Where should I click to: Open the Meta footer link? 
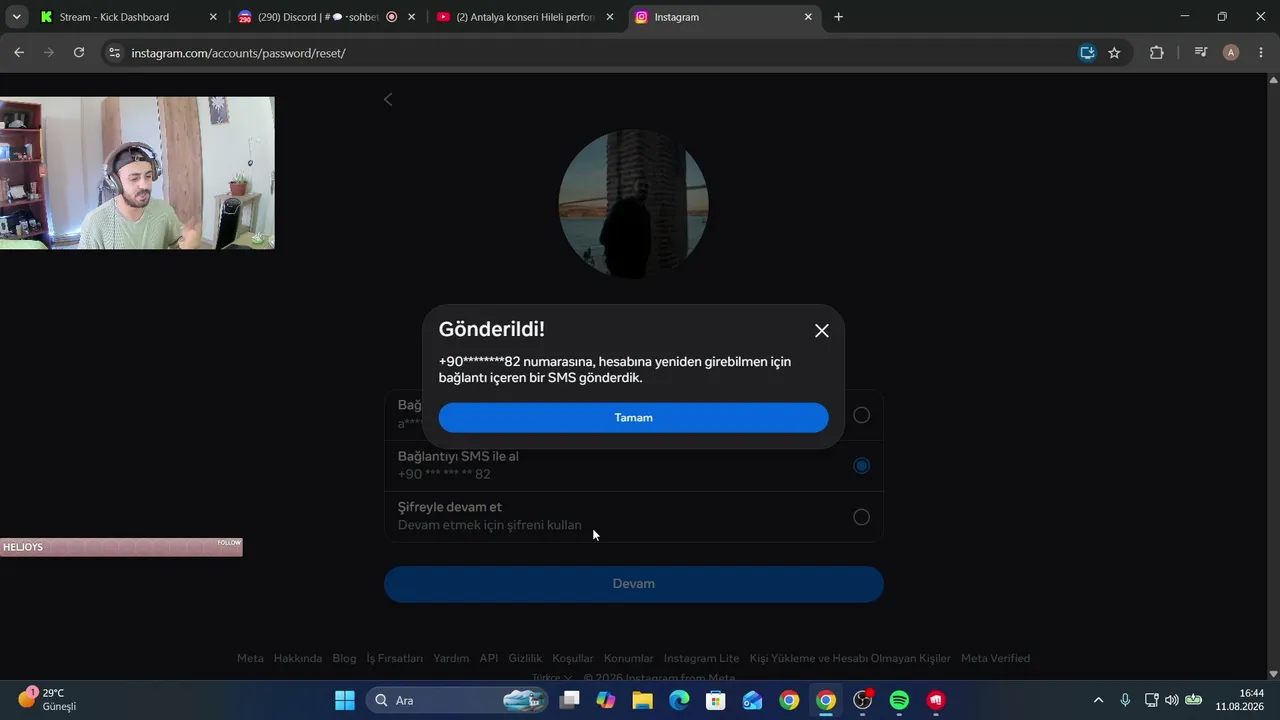(x=250, y=658)
